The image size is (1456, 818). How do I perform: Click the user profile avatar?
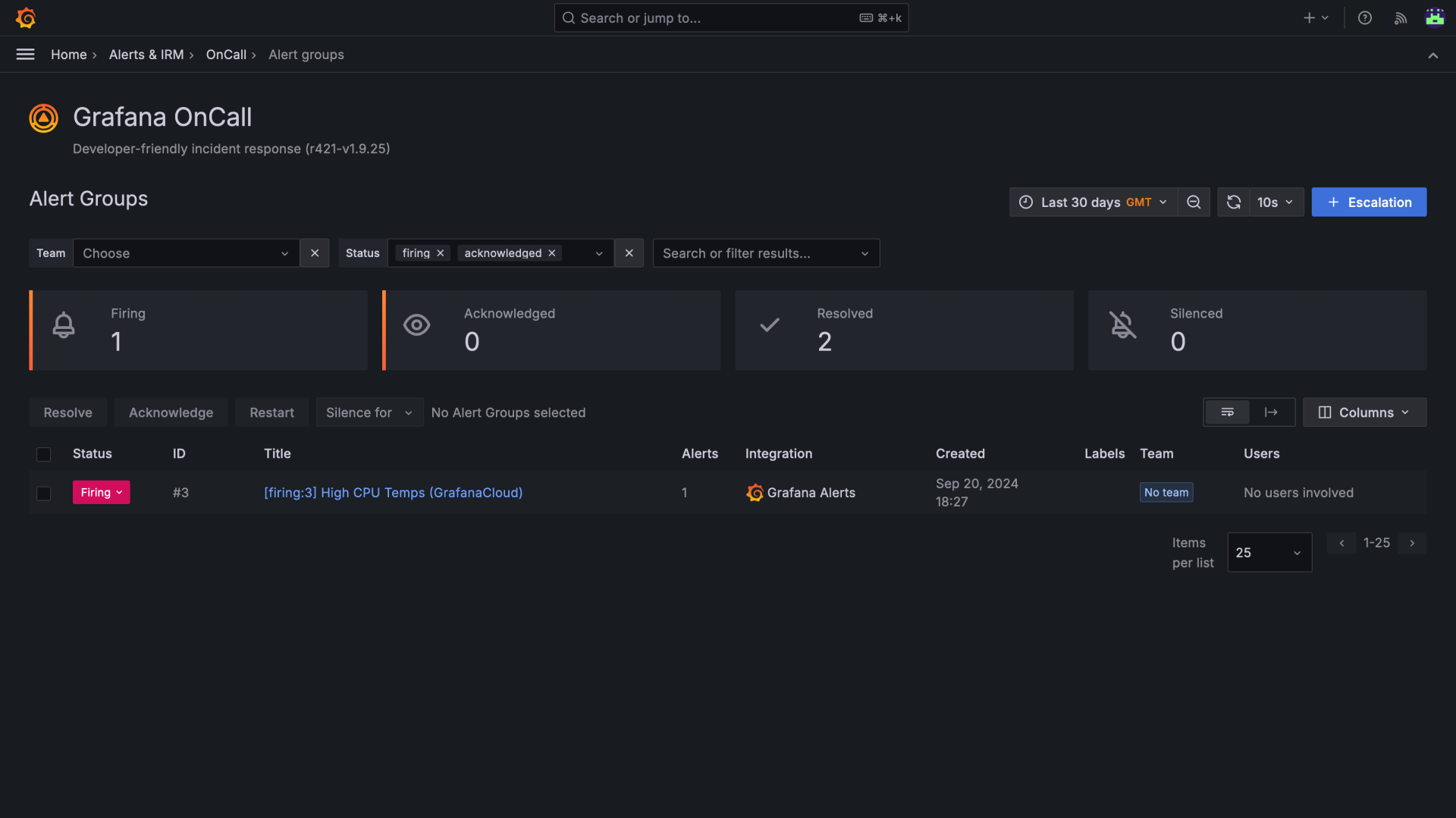(1434, 17)
